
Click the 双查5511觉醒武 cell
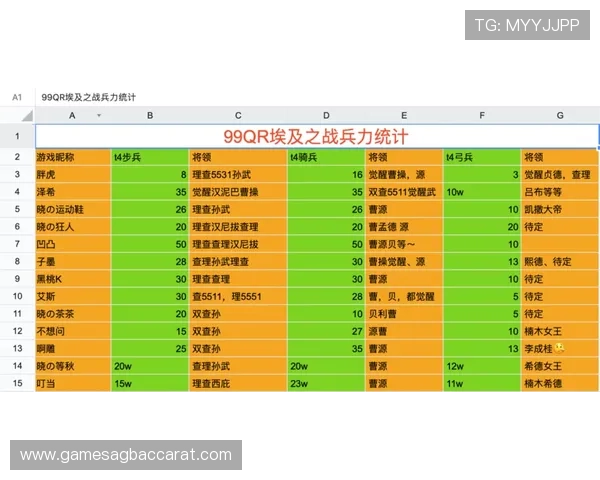tap(404, 192)
